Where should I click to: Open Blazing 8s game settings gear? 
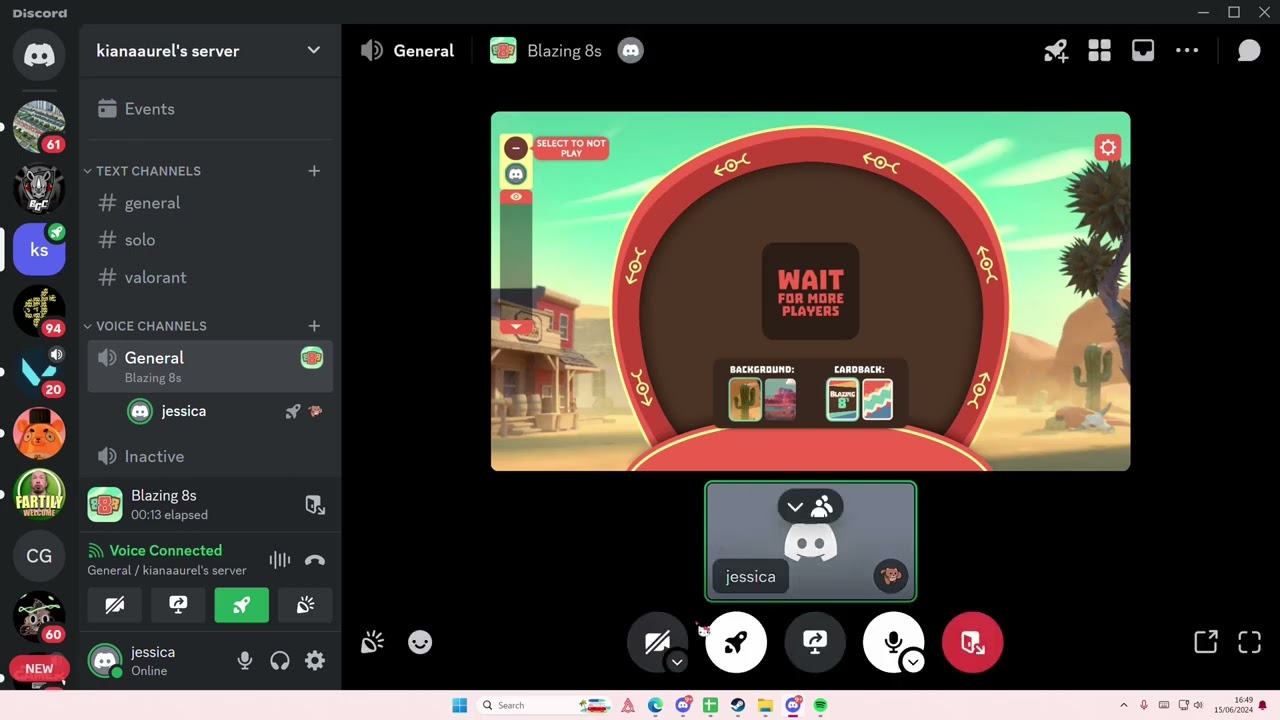tap(1108, 148)
